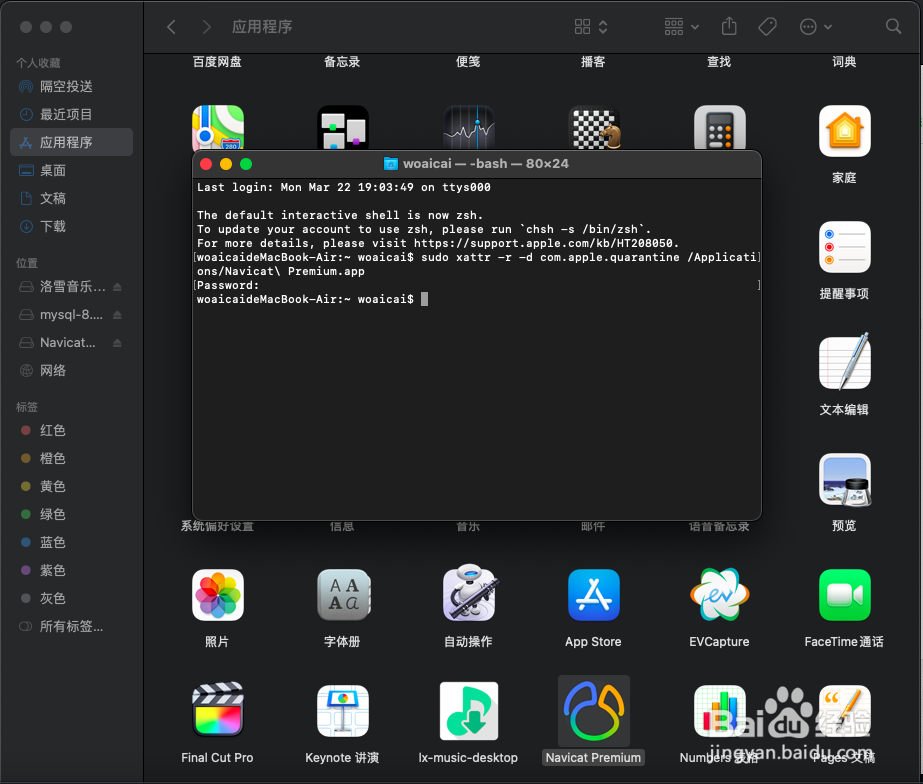Click the search magnifier icon
Image resolution: width=923 pixels, height=784 pixels.
(893, 27)
